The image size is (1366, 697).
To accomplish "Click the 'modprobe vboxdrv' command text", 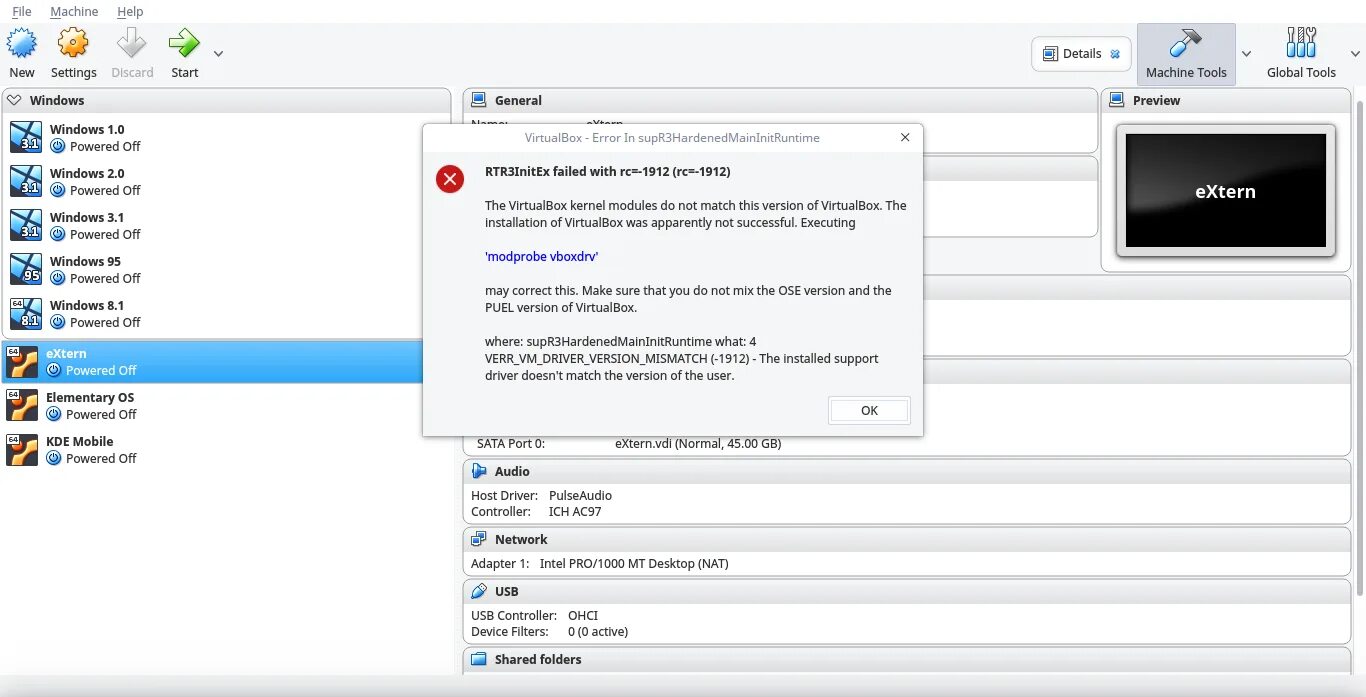I will point(541,256).
